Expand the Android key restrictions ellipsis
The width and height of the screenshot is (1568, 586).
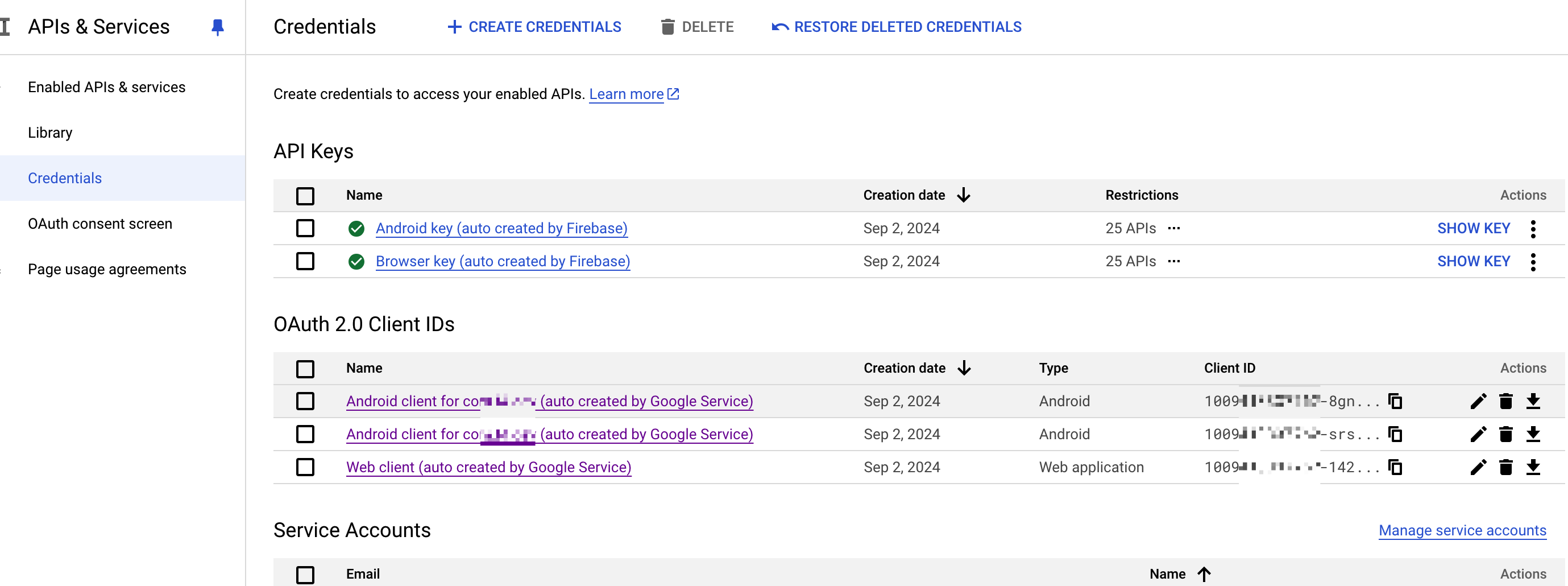tap(1173, 229)
